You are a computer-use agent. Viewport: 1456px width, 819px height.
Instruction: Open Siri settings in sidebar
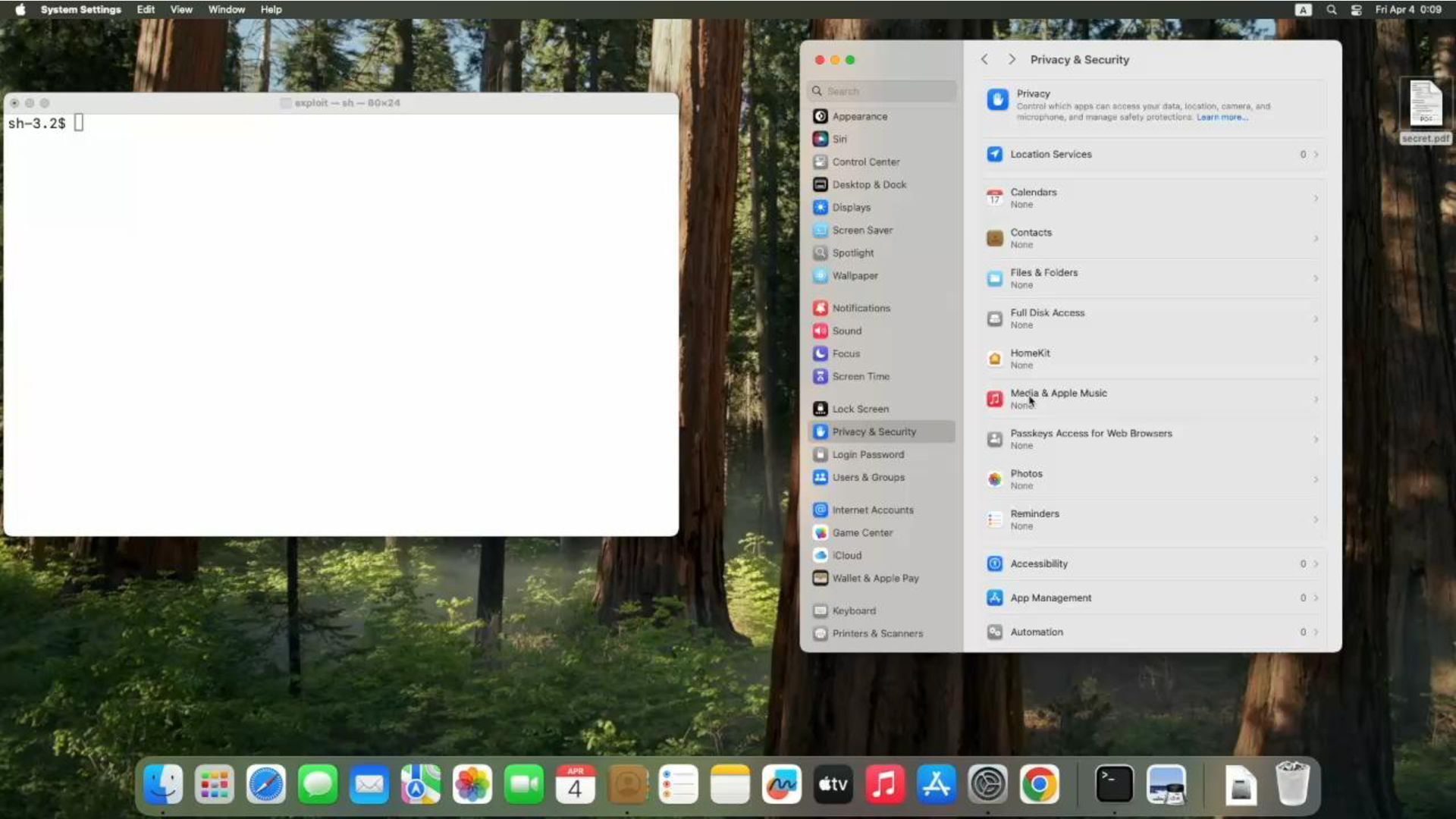pos(882,139)
